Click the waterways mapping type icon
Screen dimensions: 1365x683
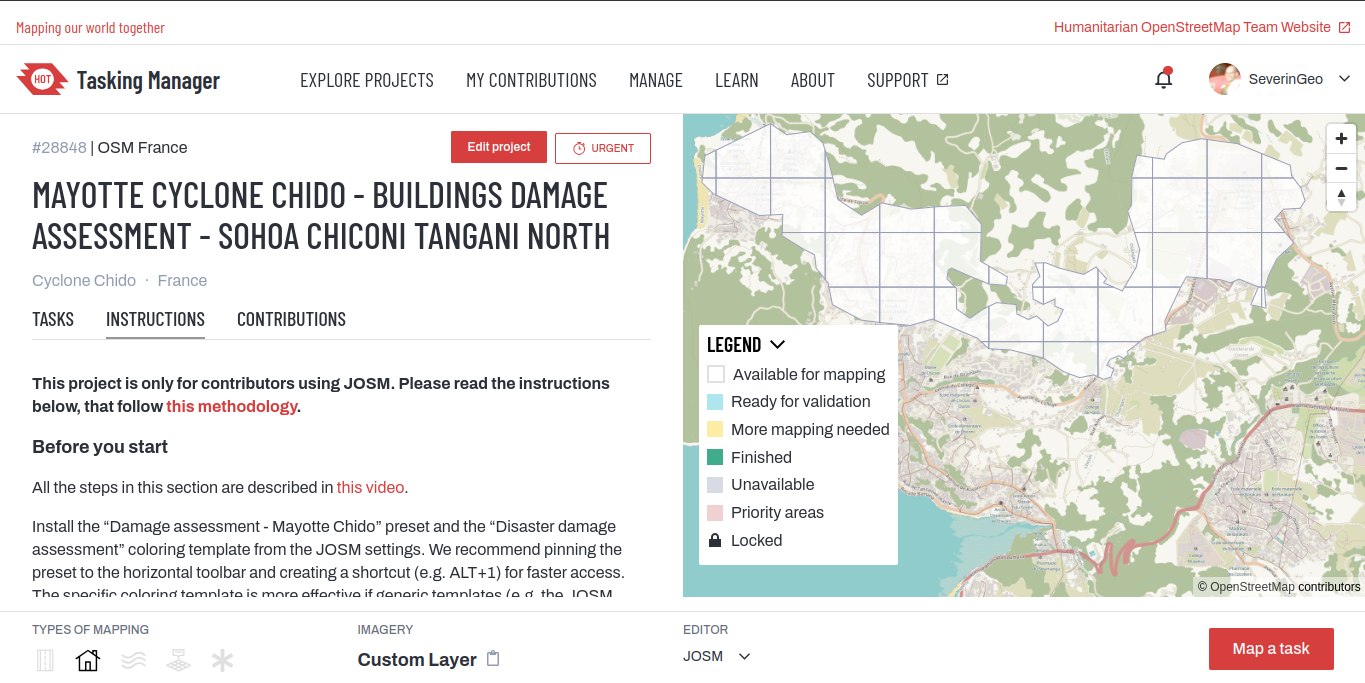pyautogui.click(x=134, y=660)
